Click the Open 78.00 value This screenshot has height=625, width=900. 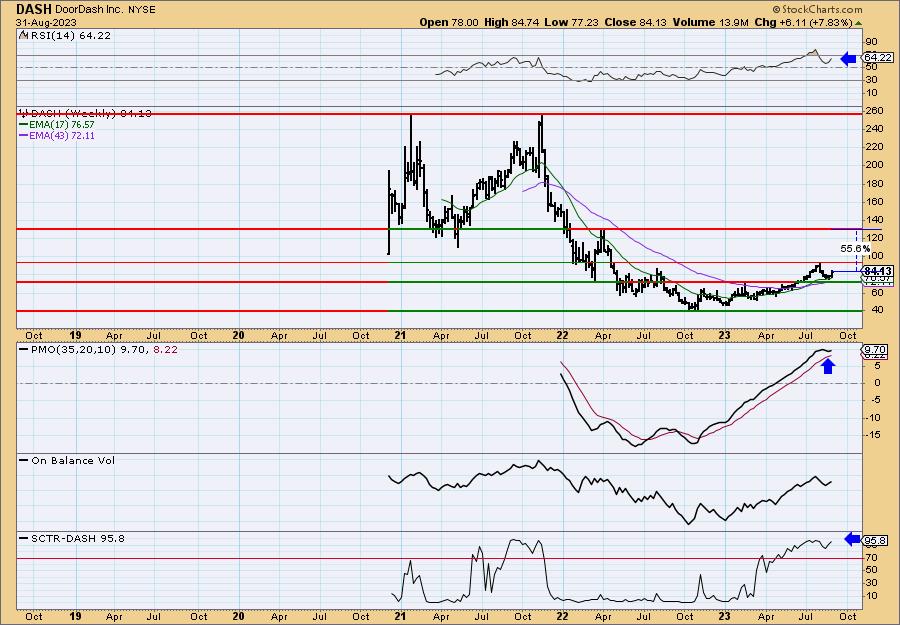tap(449, 22)
